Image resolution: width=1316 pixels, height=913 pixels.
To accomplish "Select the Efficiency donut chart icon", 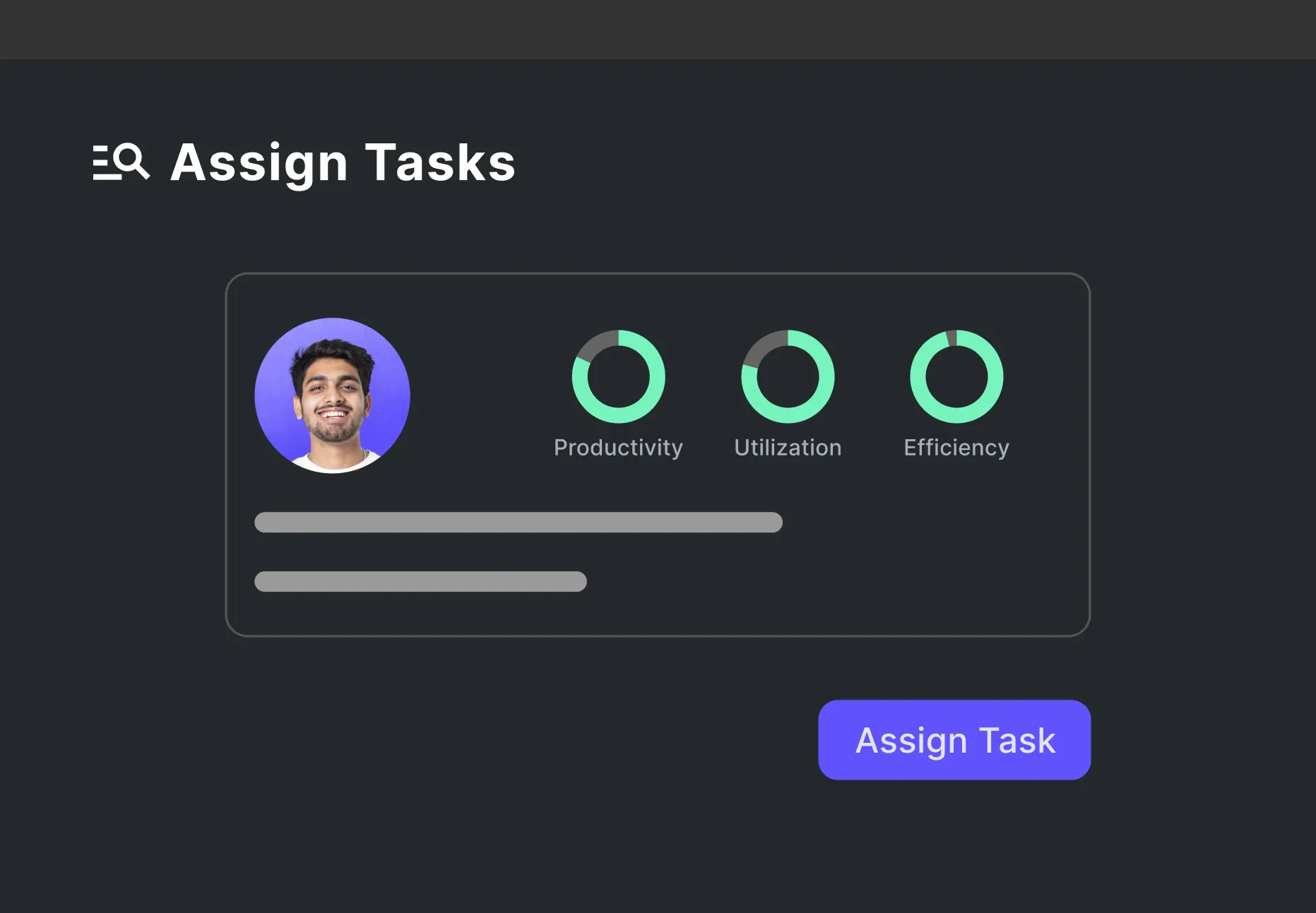I will (956, 376).
